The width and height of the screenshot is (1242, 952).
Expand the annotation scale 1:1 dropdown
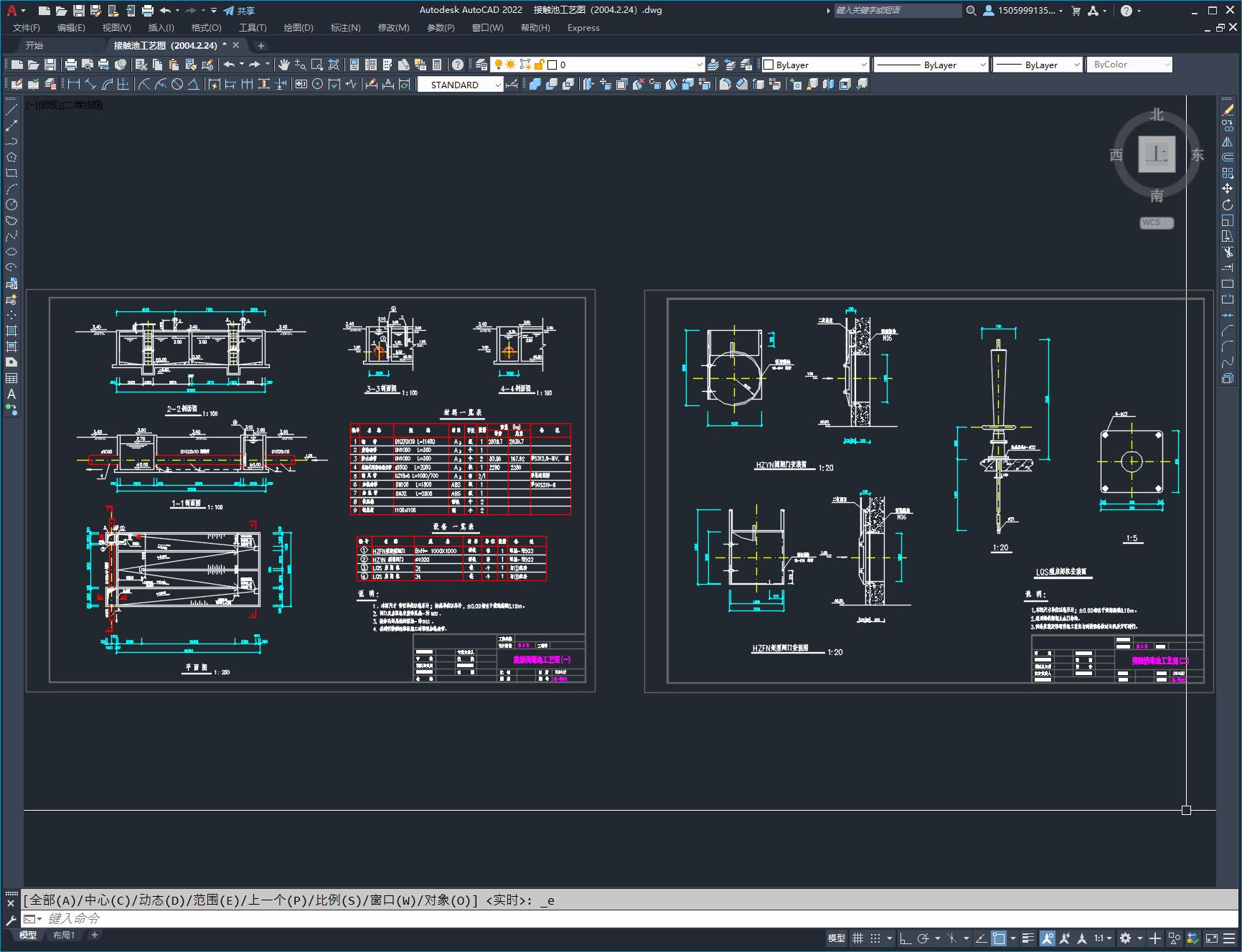click(x=1103, y=938)
